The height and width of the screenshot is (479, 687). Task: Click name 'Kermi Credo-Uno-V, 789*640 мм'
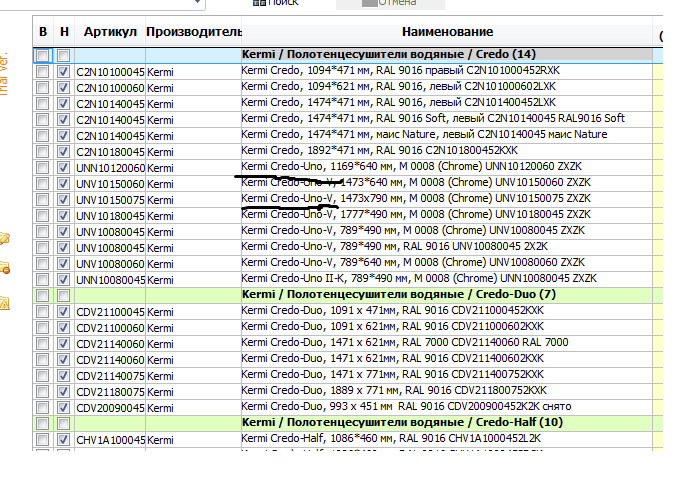click(413, 262)
